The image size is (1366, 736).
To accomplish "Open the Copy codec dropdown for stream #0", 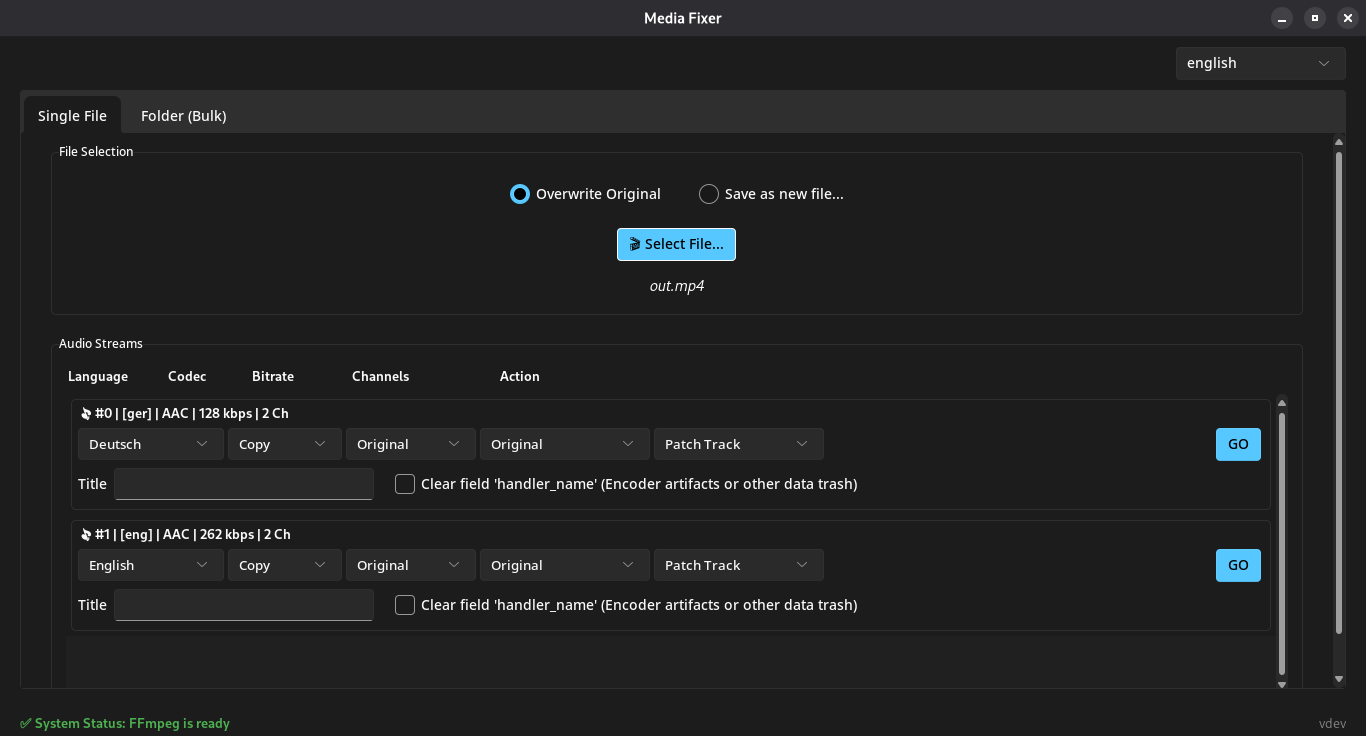I will (x=284, y=444).
